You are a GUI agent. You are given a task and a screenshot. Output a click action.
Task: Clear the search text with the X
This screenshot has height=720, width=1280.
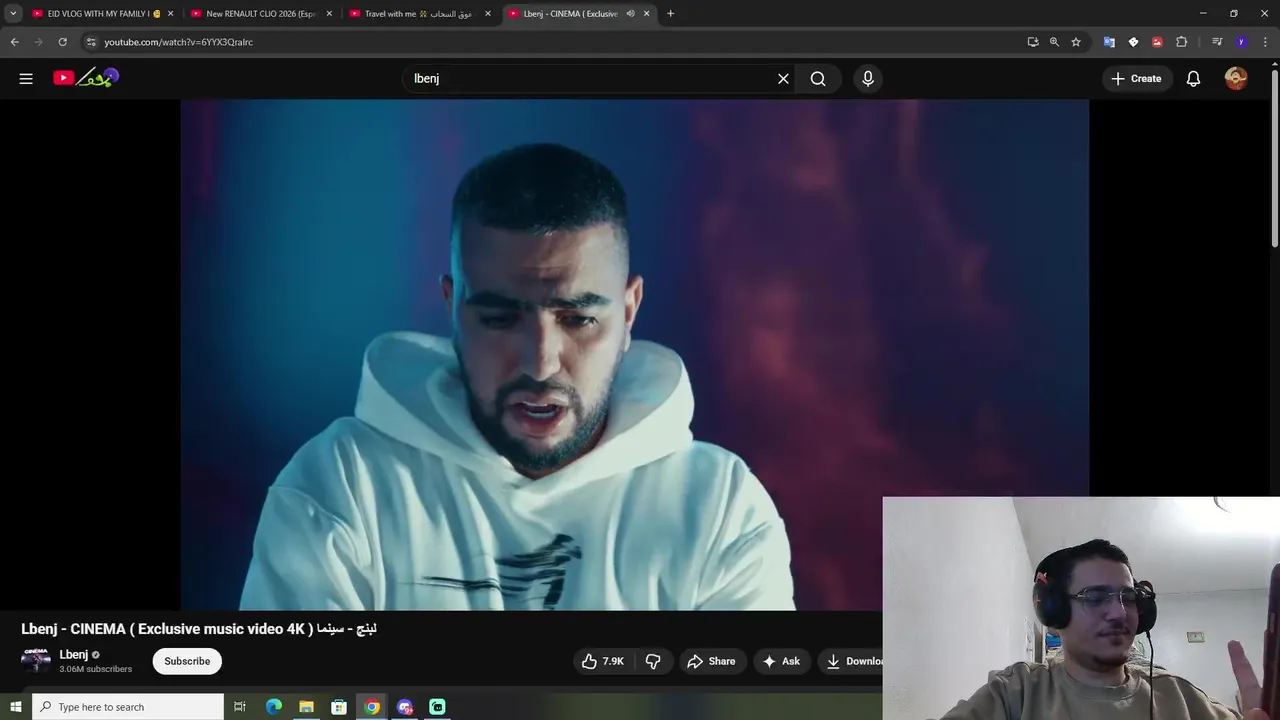783,78
